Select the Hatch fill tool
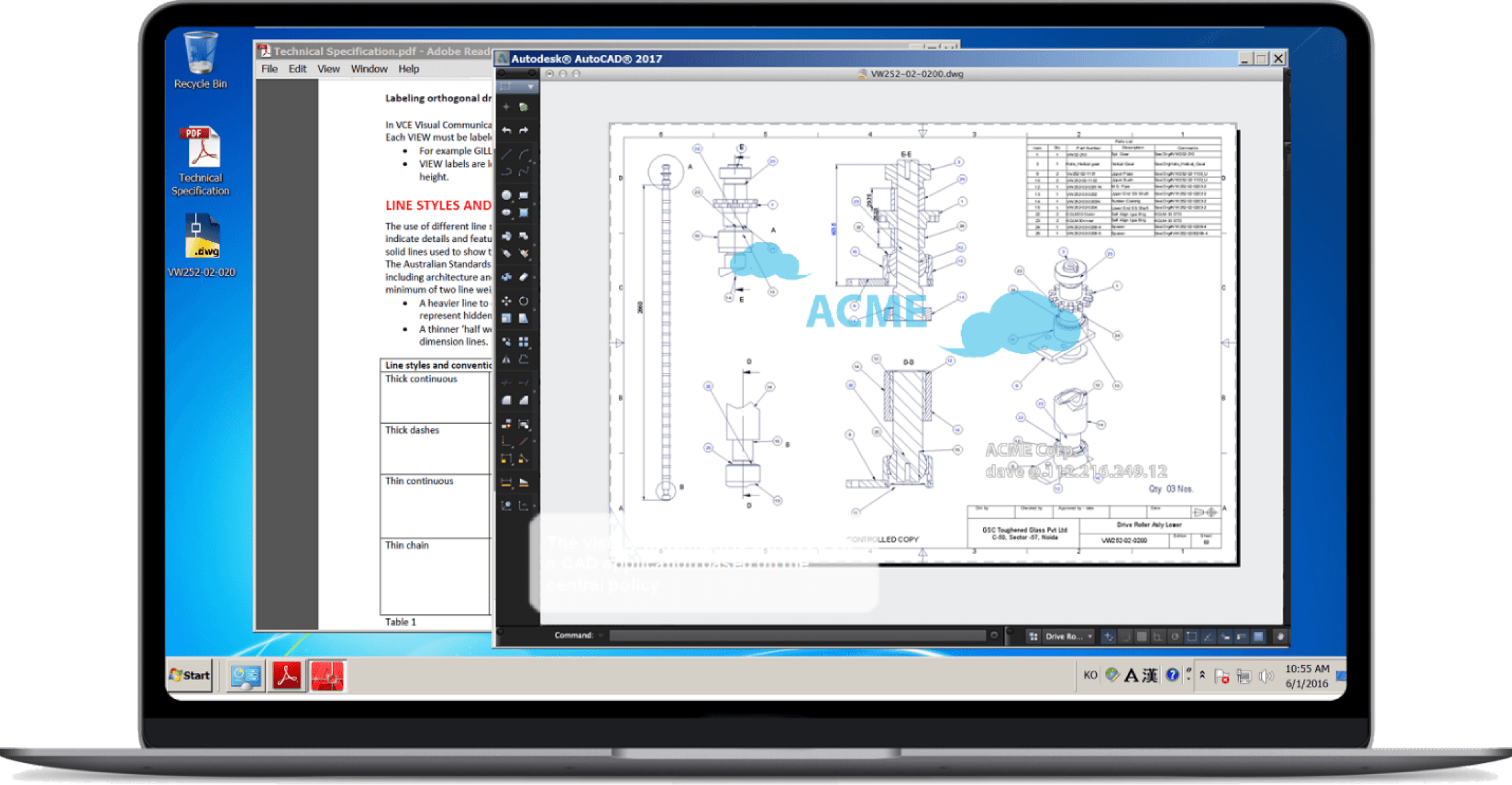 [x=523, y=212]
